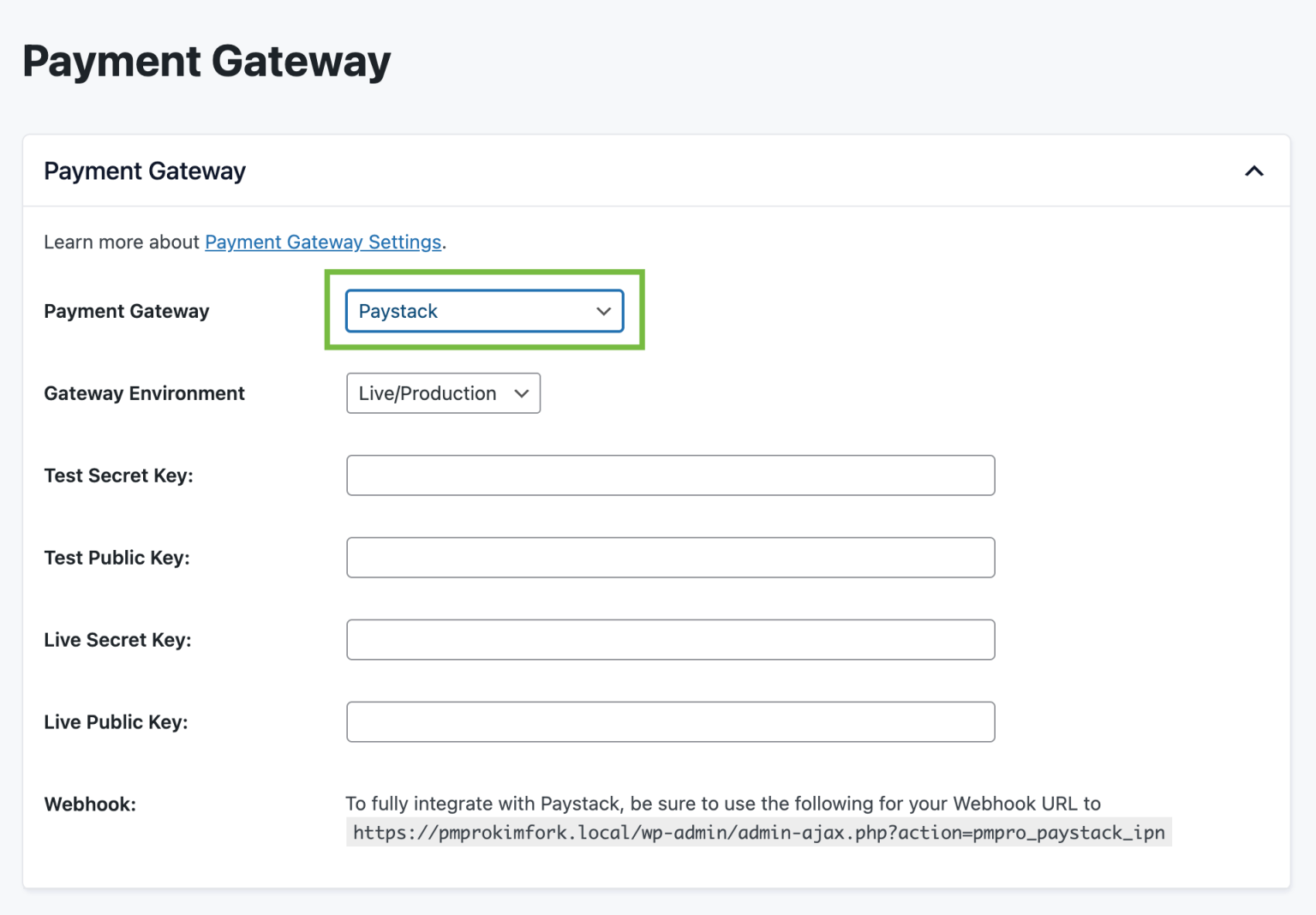Click the Live Secret Key text field
The height and width of the screenshot is (915, 1316).
click(x=670, y=639)
